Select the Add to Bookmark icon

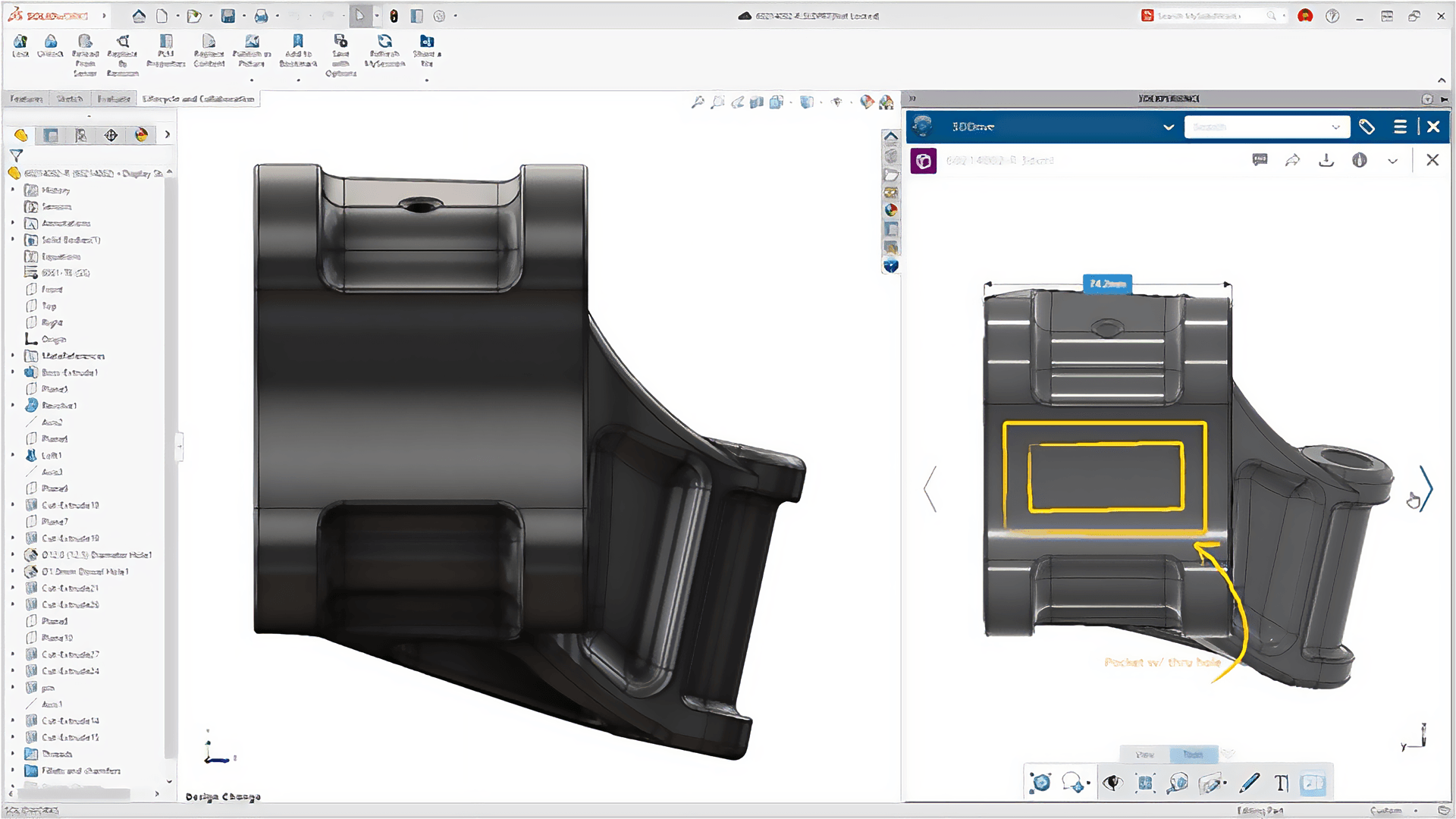pos(298,44)
